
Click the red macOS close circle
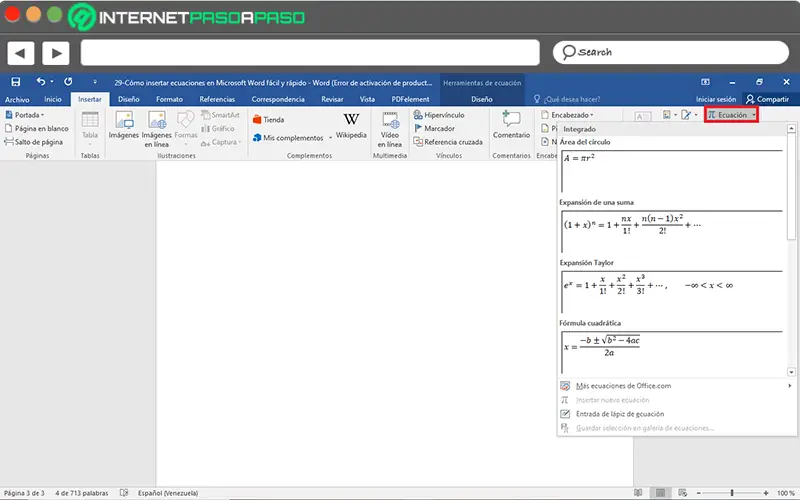click(x=12, y=14)
